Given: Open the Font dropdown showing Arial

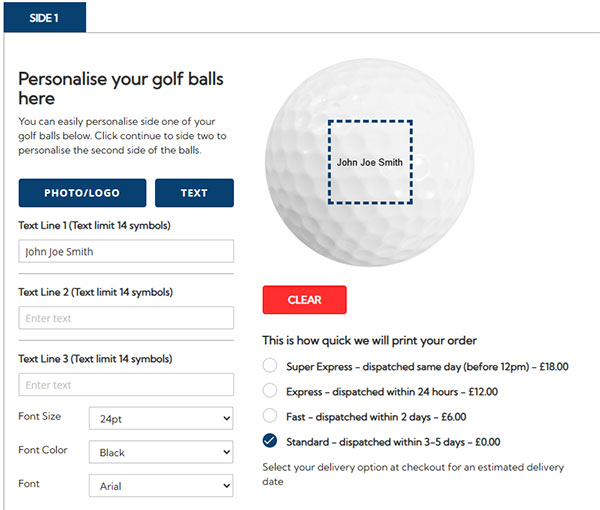Looking at the screenshot, I should coord(161,486).
